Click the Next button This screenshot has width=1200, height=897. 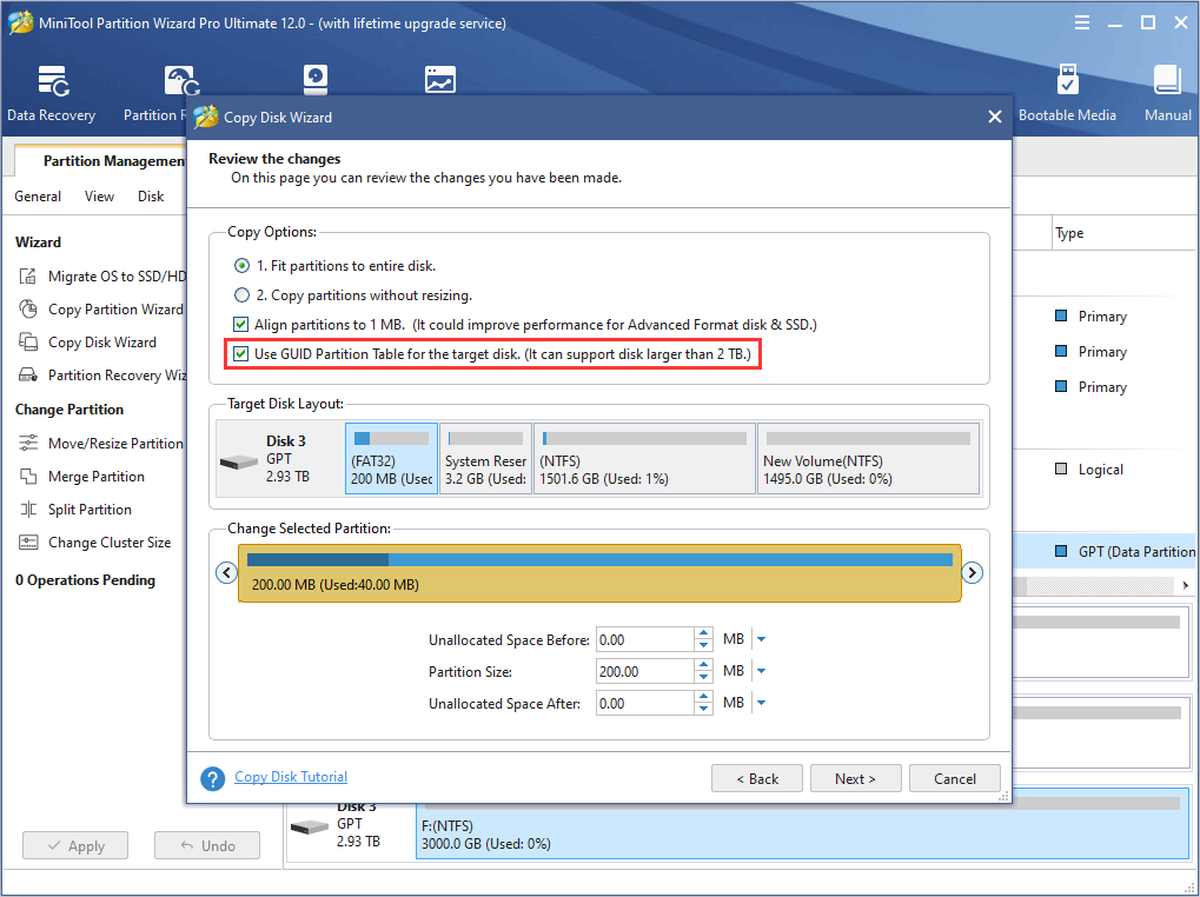pyautogui.click(x=855, y=779)
